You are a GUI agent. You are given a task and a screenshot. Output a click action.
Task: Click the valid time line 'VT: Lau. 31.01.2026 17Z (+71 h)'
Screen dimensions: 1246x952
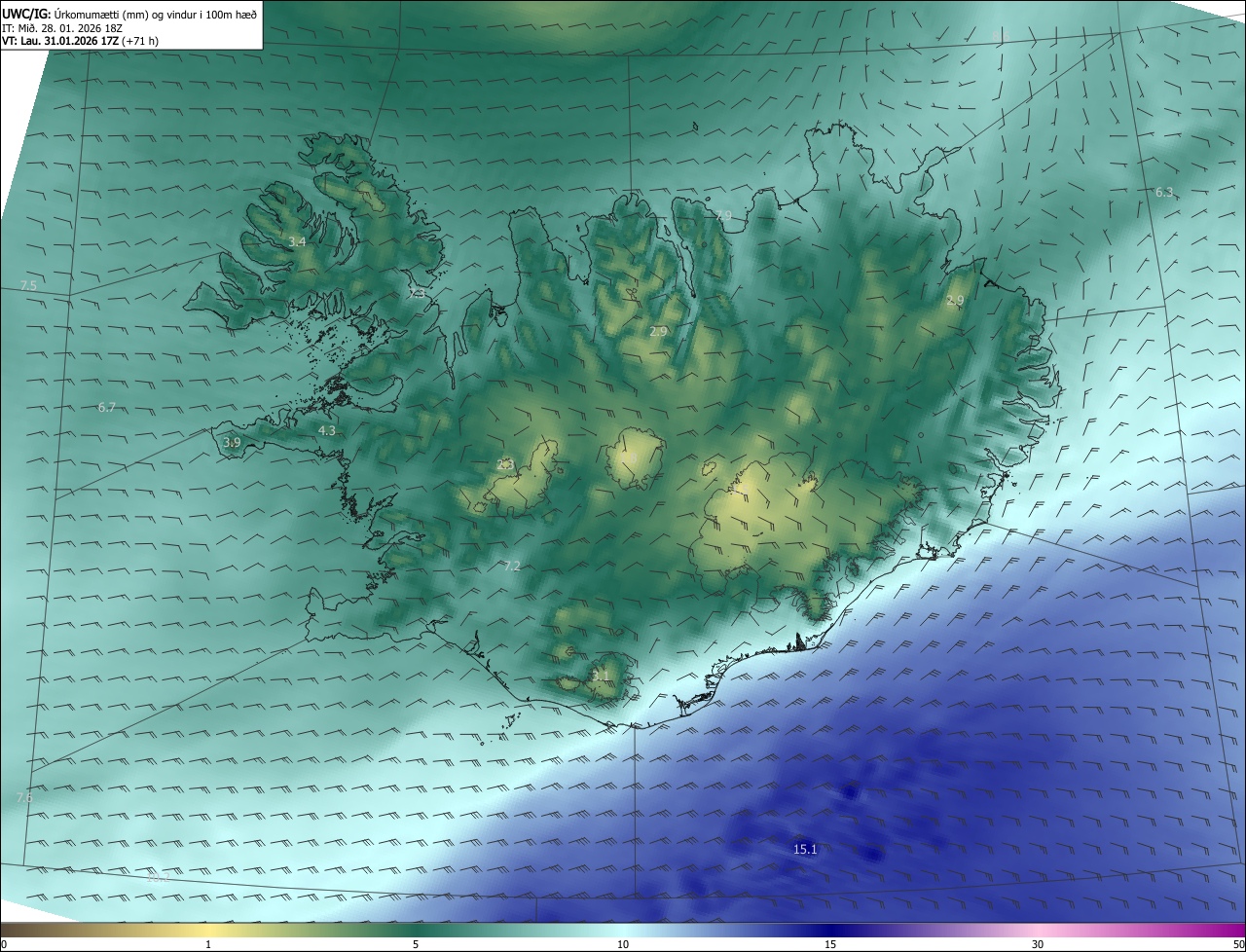[81, 41]
